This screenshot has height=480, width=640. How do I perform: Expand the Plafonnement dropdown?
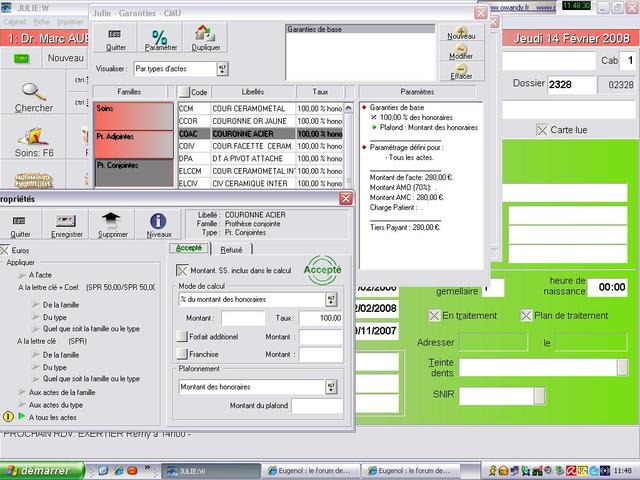click(331, 386)
